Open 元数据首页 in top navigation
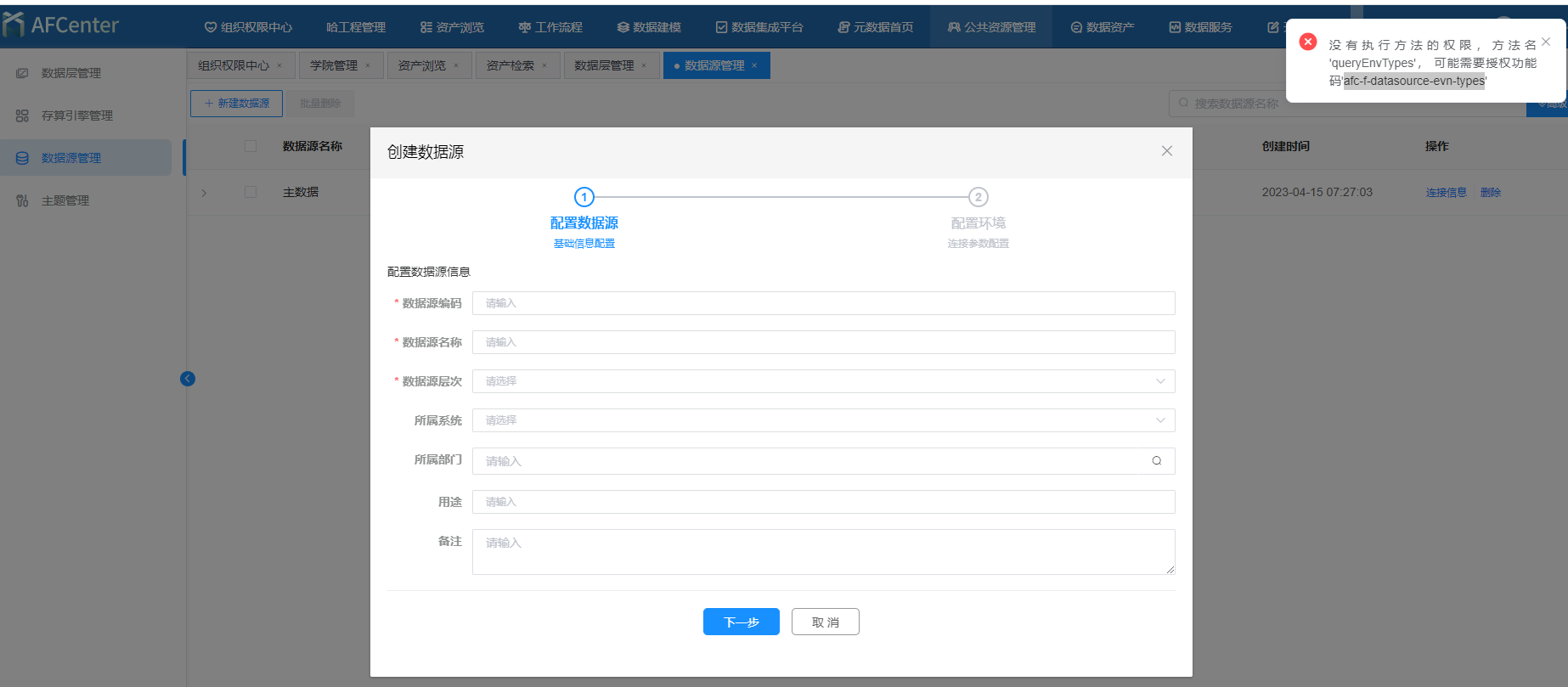Viewport: 1568px width, 687px height. click(x=876, y=27)
